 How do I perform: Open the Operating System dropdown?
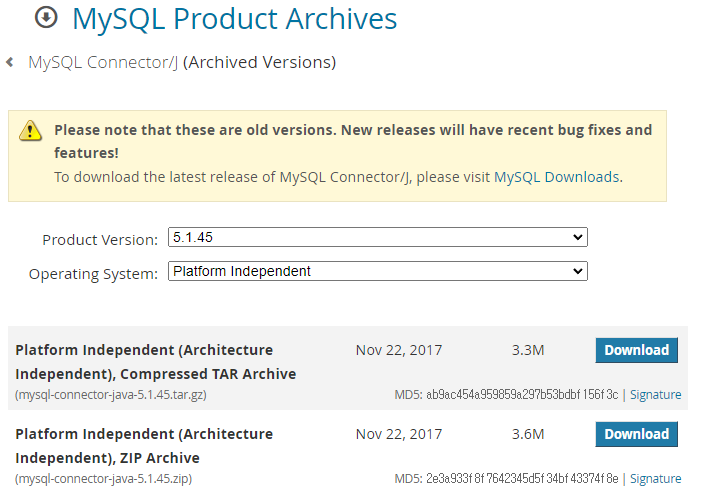point(377,271)
